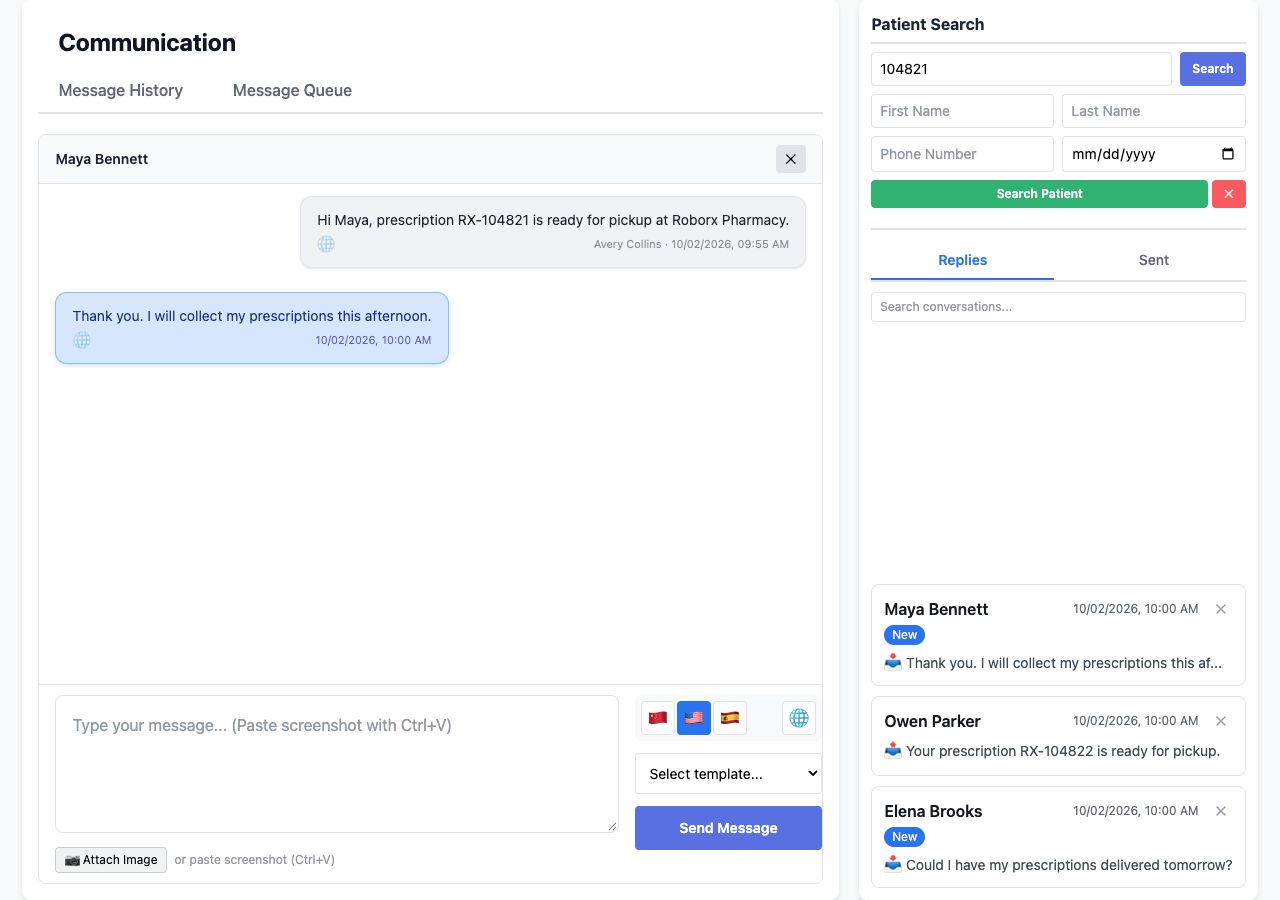Click the Phone Number input field

pyautogui.click(x=962, y=154)
